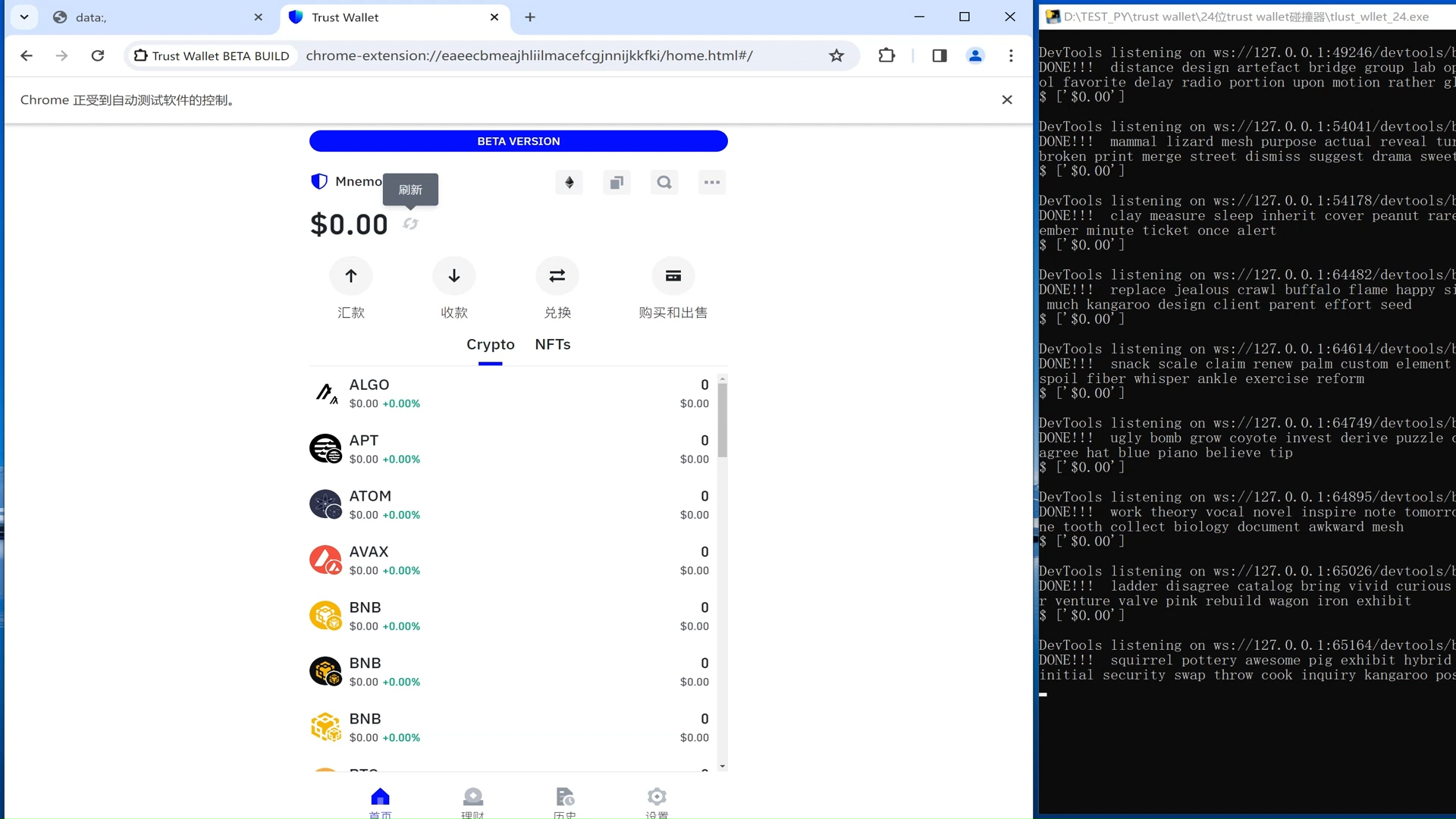Click the AVAX token name

click(x=369, y=552)
